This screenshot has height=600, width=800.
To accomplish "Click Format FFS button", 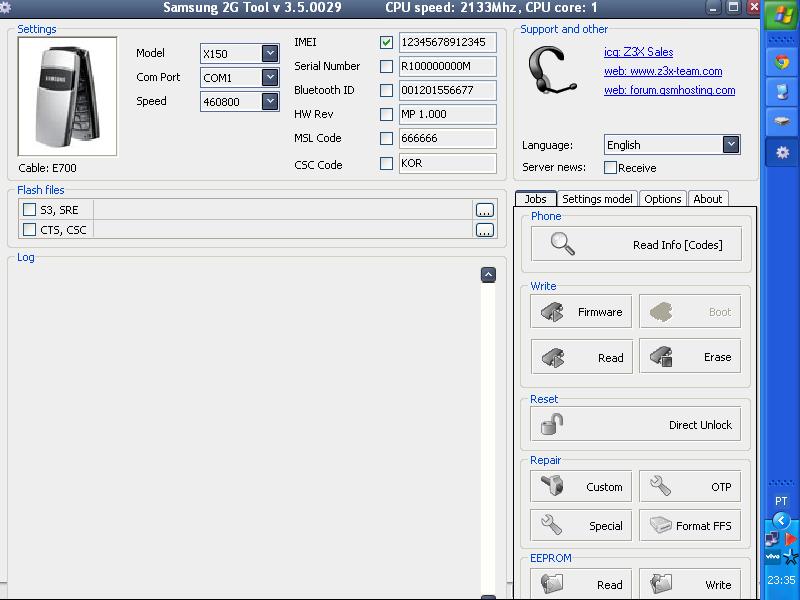I will [690, 525].
